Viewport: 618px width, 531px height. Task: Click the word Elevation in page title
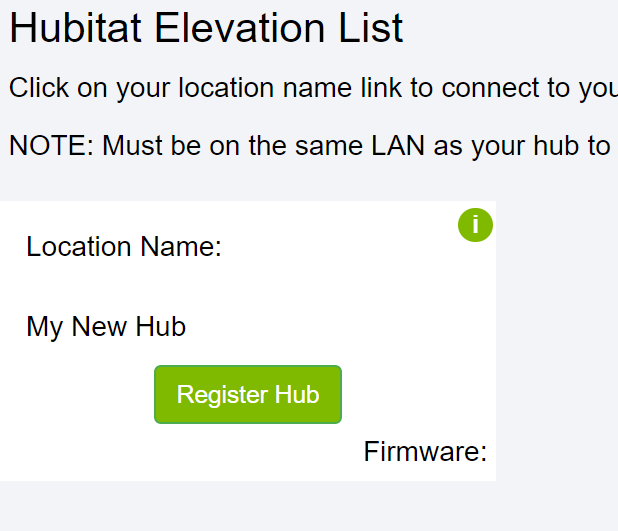pyautogui.click(x=240, y=28)
